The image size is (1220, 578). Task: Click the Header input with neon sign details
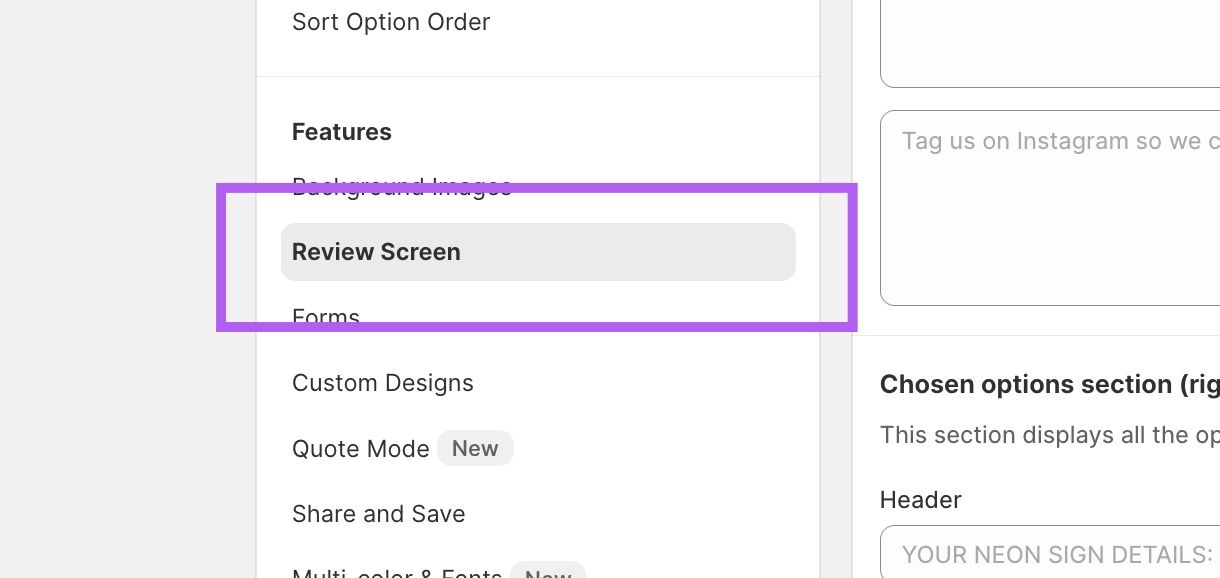click(x=1050, y=554)
